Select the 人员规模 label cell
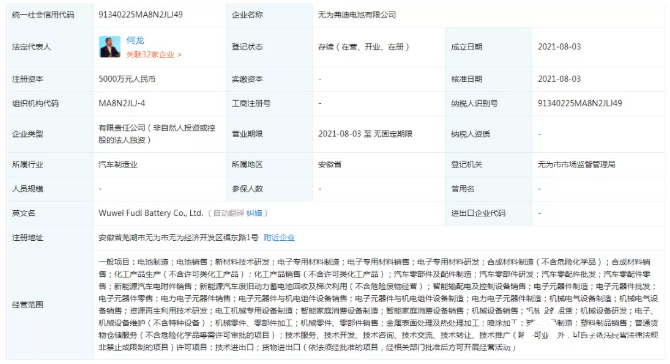 (50, 189)
